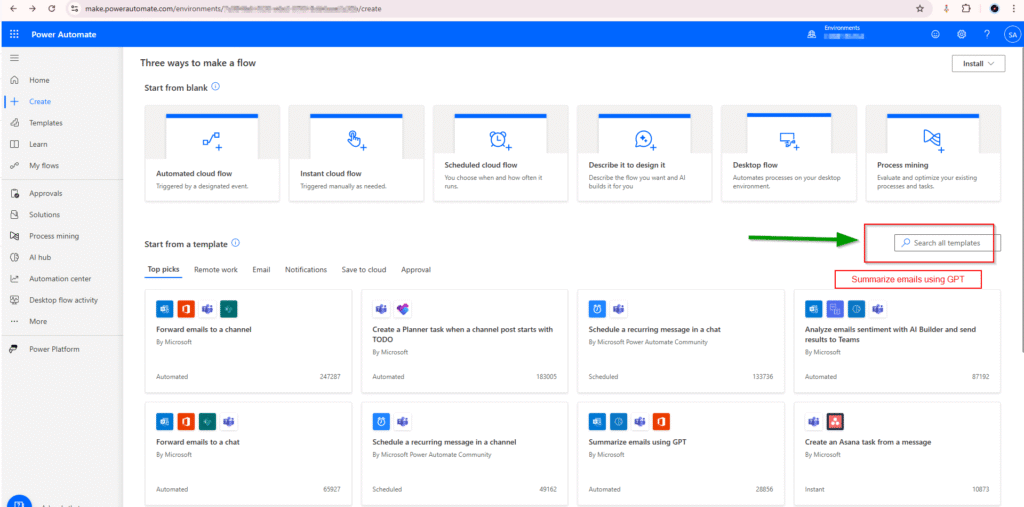
Task: Open the SA account avatar
Action: click(x=1012, y=34)
